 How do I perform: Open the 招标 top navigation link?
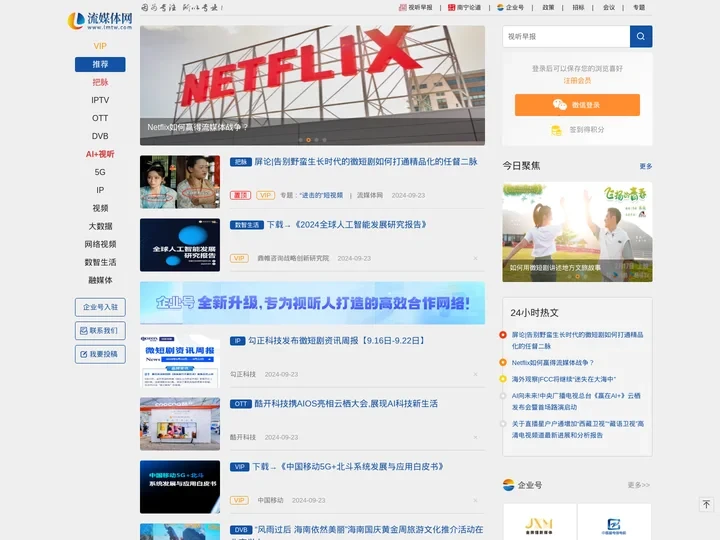tap(578, 7)
